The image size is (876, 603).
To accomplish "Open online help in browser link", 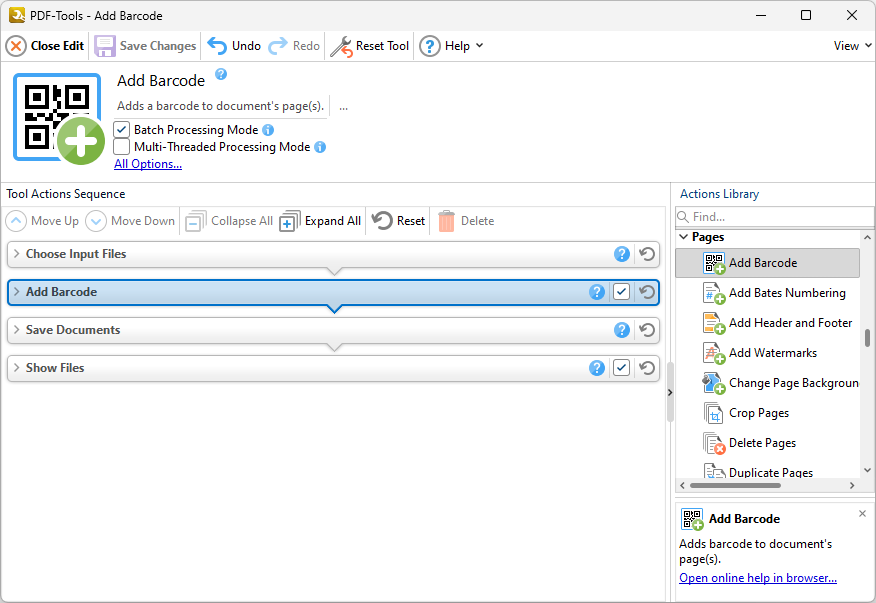I will pyautogui.click(x=758, y=578).
